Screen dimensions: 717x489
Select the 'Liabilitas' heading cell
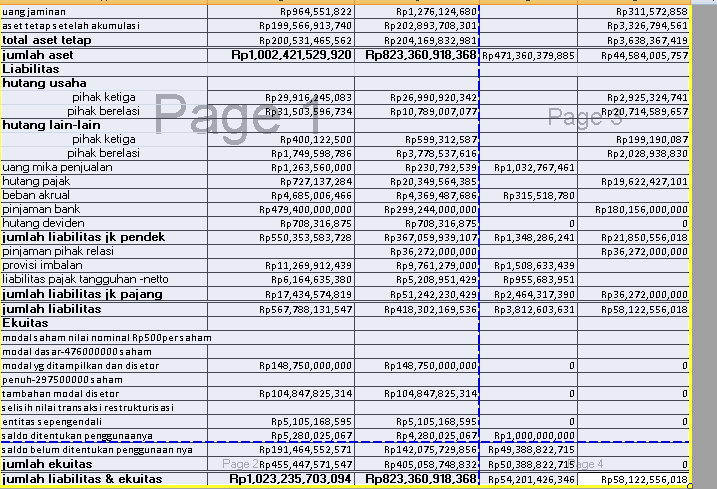104,70
